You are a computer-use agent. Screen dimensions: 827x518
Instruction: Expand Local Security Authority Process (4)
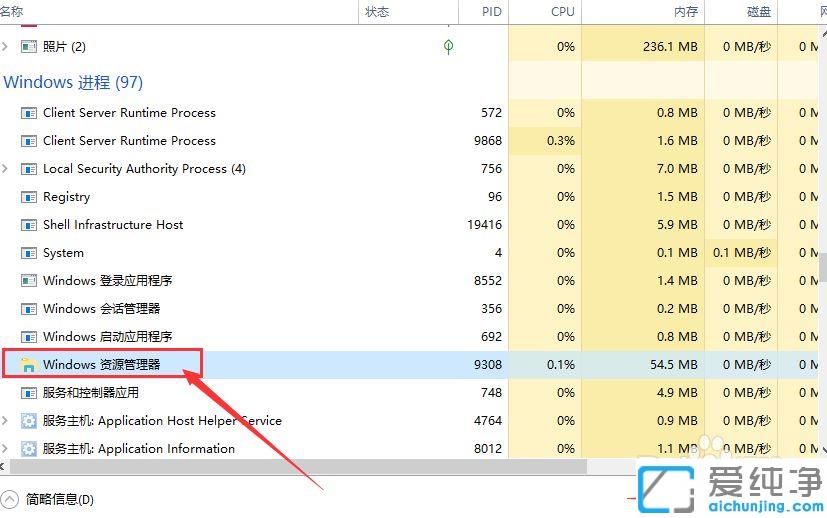coord(6,169)
